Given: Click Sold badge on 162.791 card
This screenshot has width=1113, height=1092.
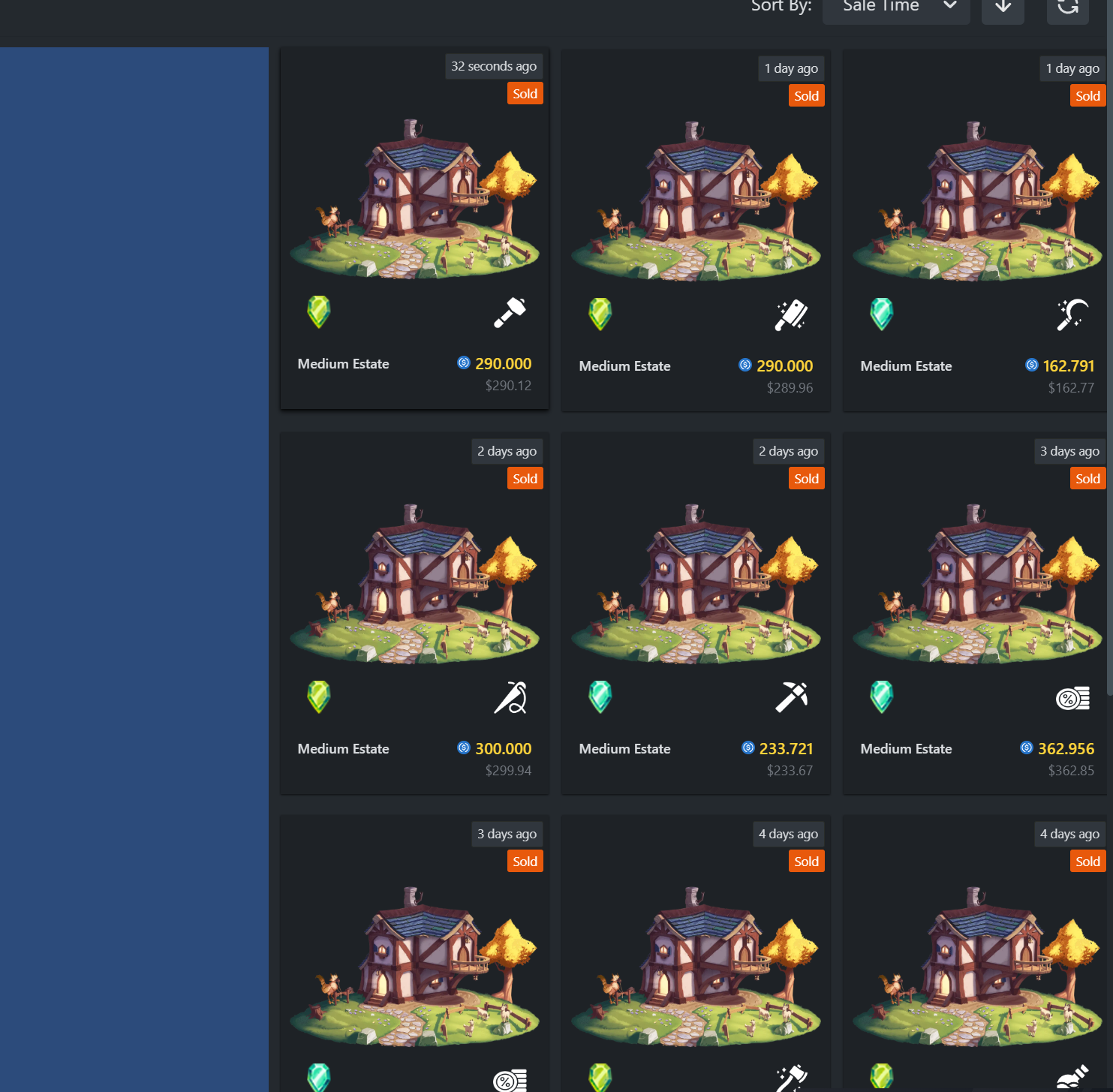Looking at the screenshot, I should pyautogui.click(x=1088, y=96).
